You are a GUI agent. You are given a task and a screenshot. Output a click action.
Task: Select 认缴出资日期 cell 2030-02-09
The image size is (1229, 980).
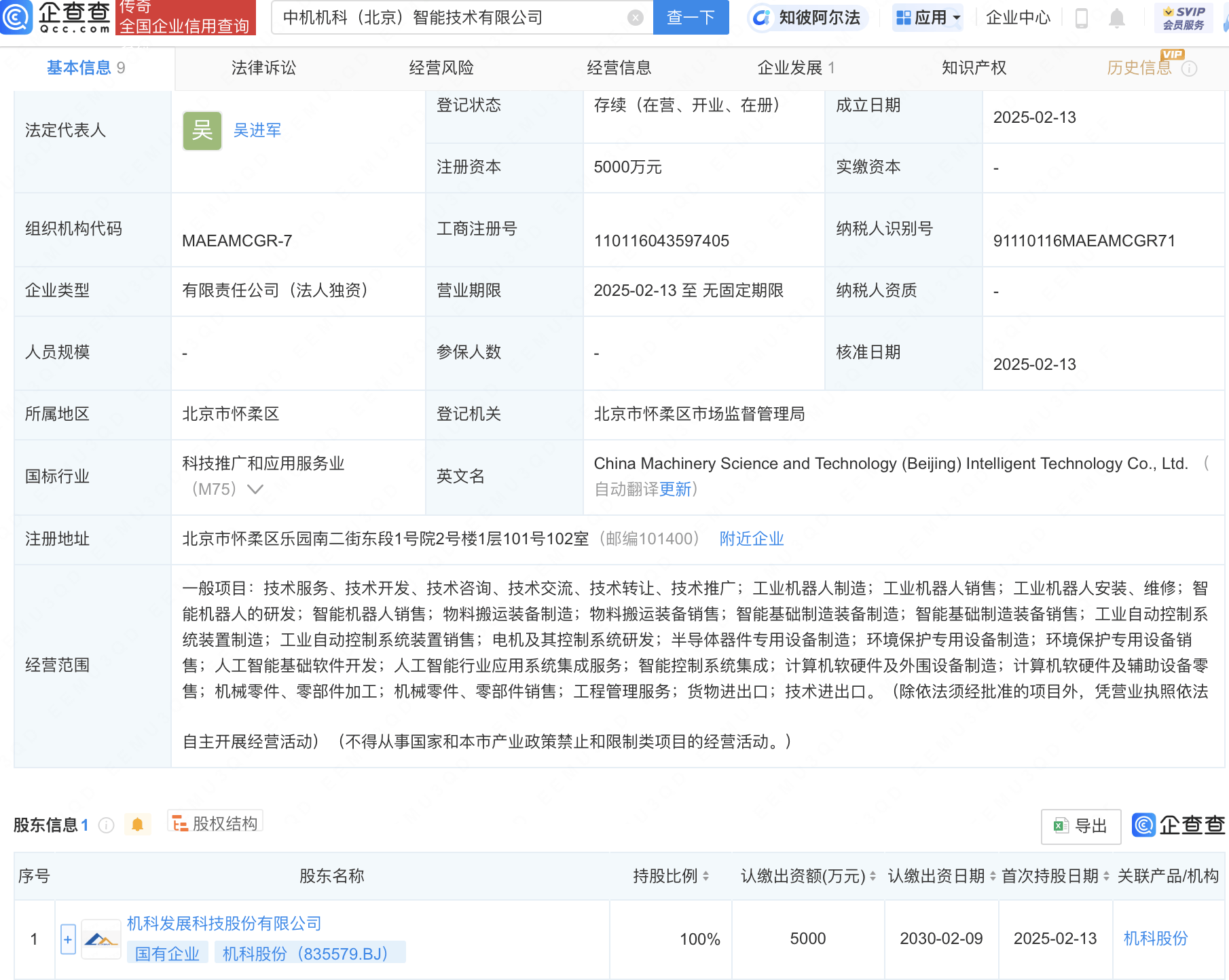click(941, 939)
